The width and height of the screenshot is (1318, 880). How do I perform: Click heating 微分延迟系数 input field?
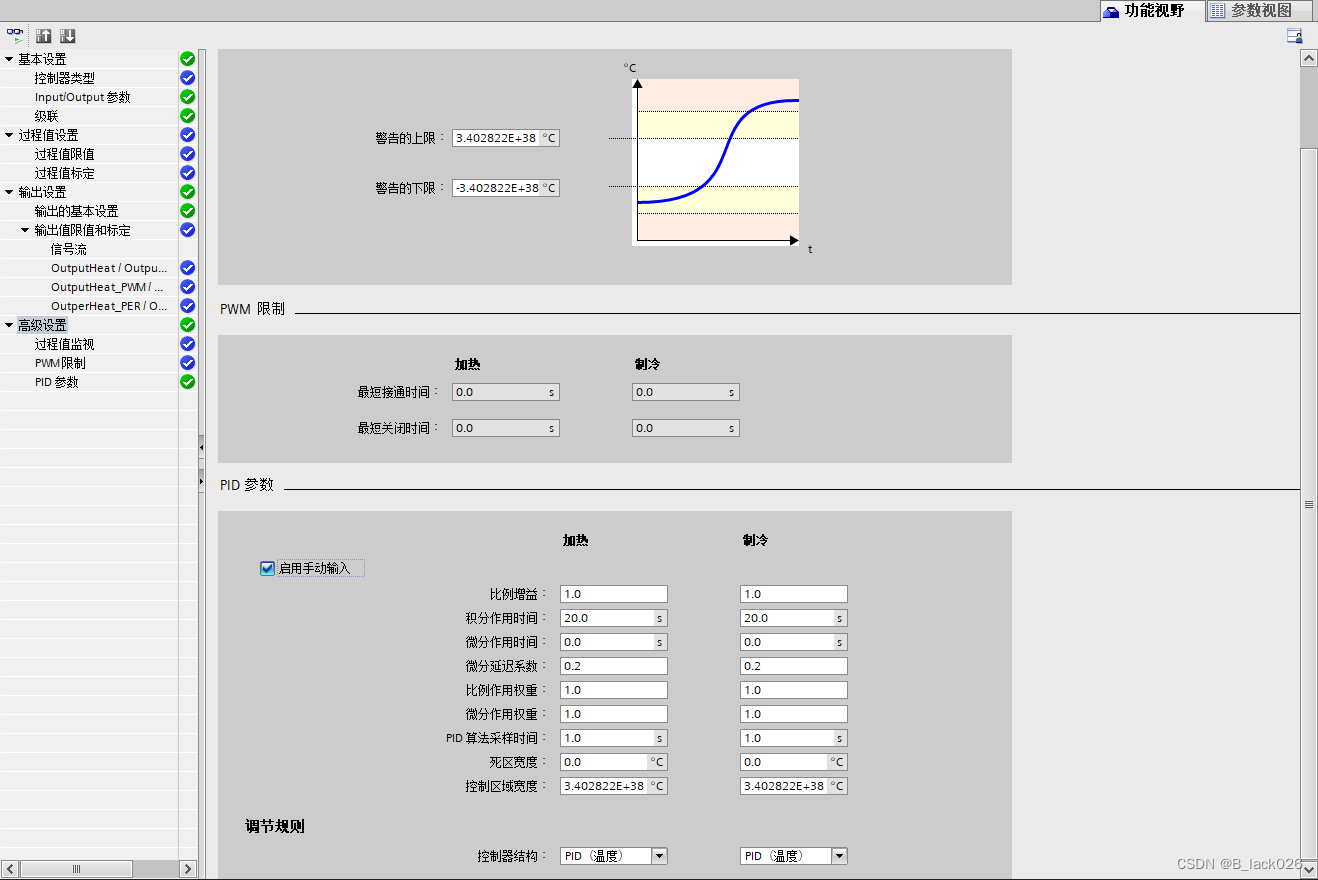click(614, 666)
